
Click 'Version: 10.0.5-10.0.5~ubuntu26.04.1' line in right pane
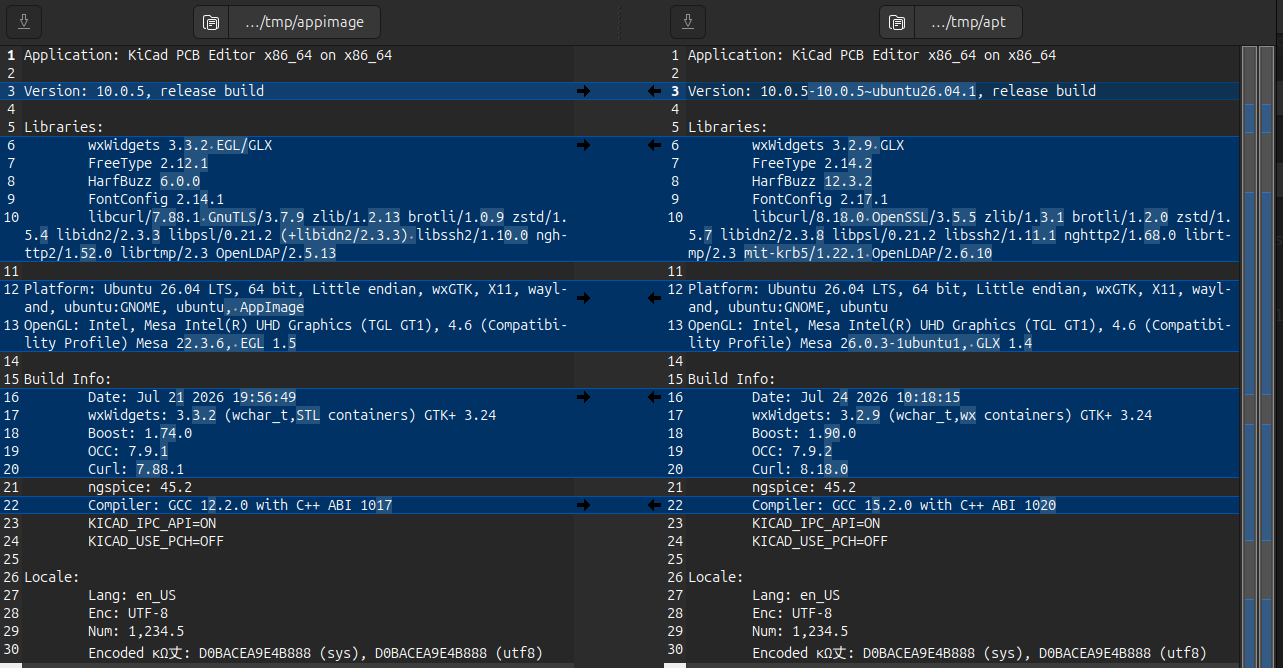(x=892, y=91)
